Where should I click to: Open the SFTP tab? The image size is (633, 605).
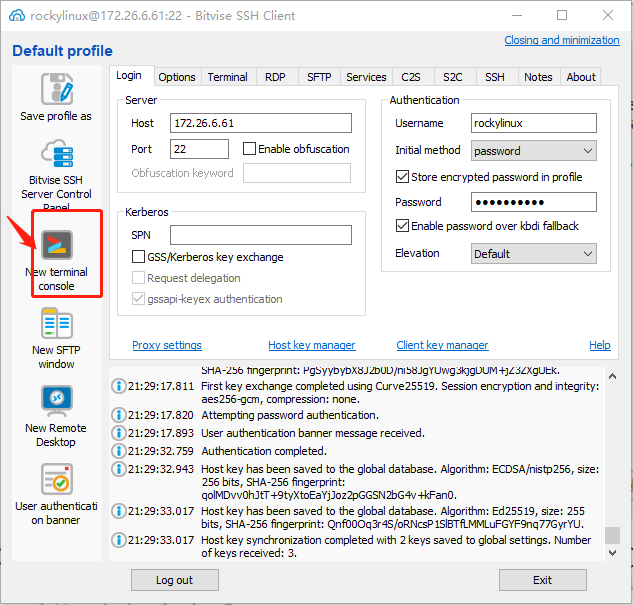(x=319, y=77)
